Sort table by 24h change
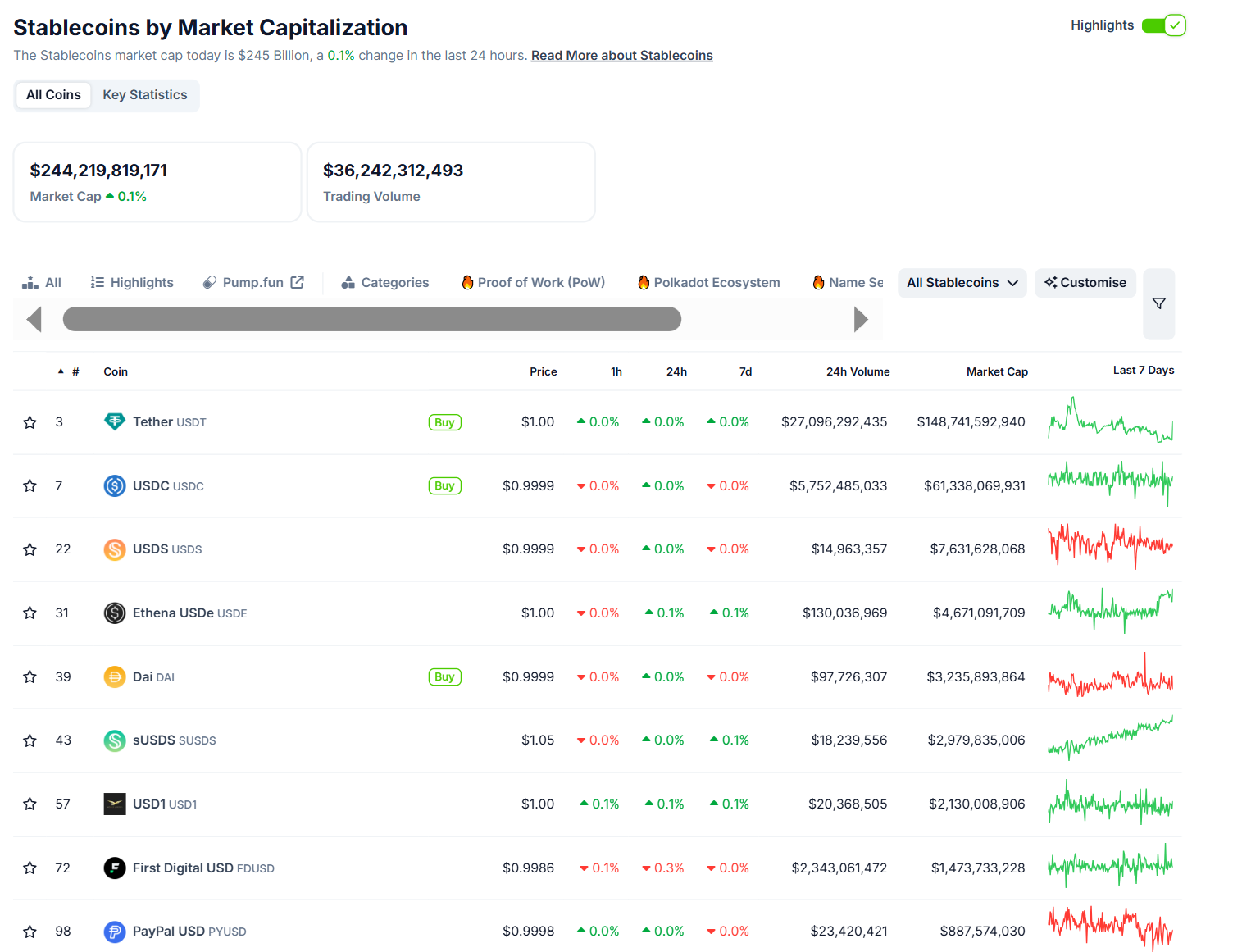The height and width of the screenshot is (952, 1242). click(676, 371)
